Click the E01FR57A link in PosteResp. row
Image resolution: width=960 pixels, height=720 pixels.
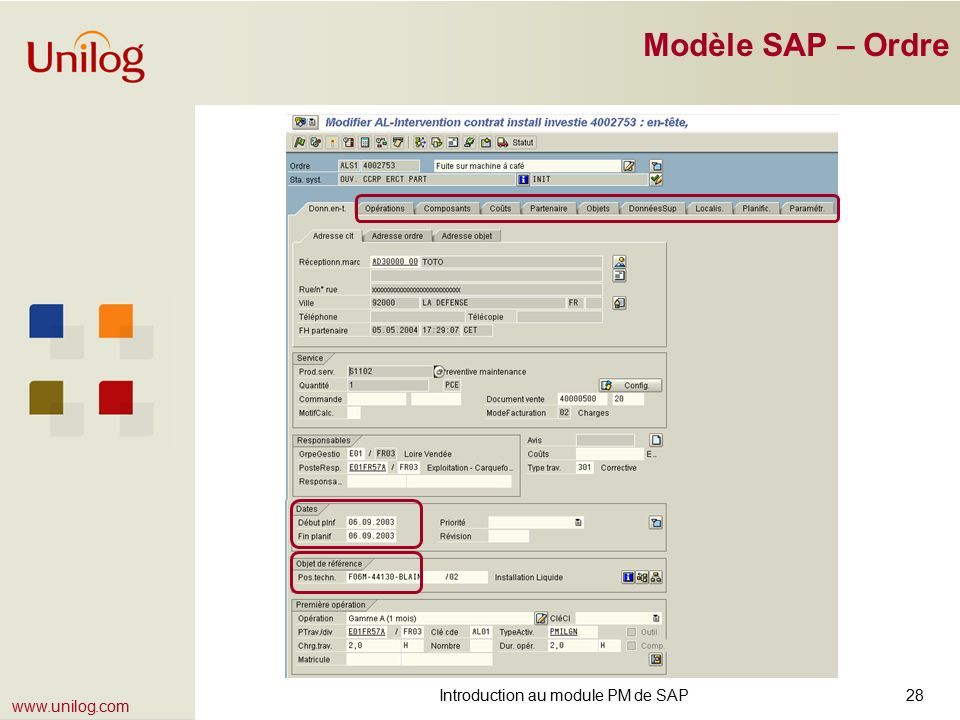[x=367, y=468]
